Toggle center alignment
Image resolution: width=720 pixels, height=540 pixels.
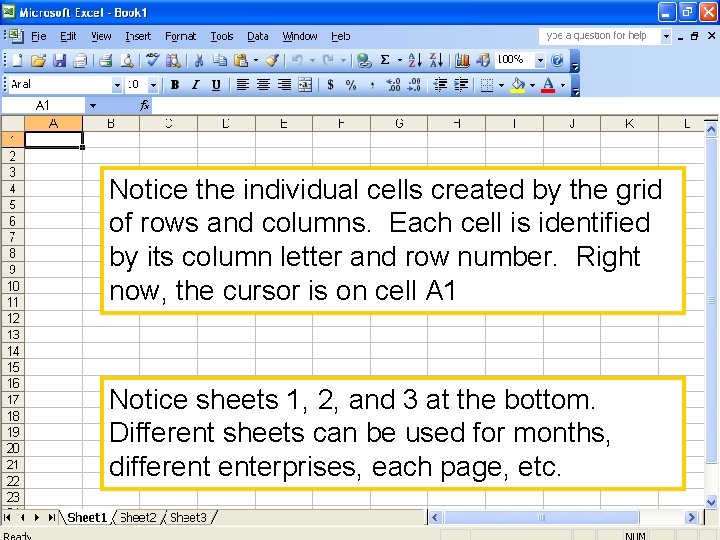[x=264, y=84]
